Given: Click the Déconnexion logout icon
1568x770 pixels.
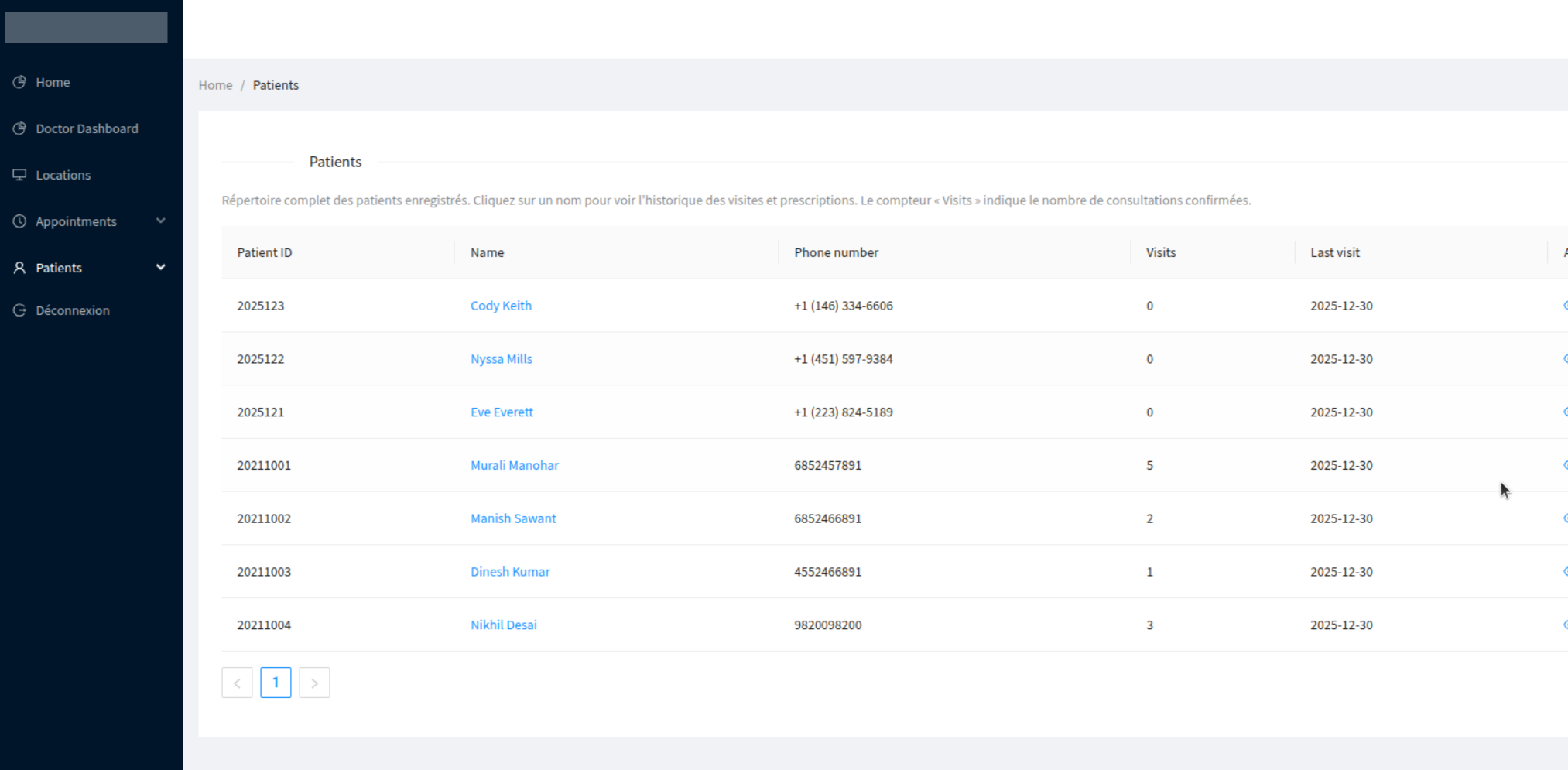Looking at the screenshot, I should tap(19, 310).
